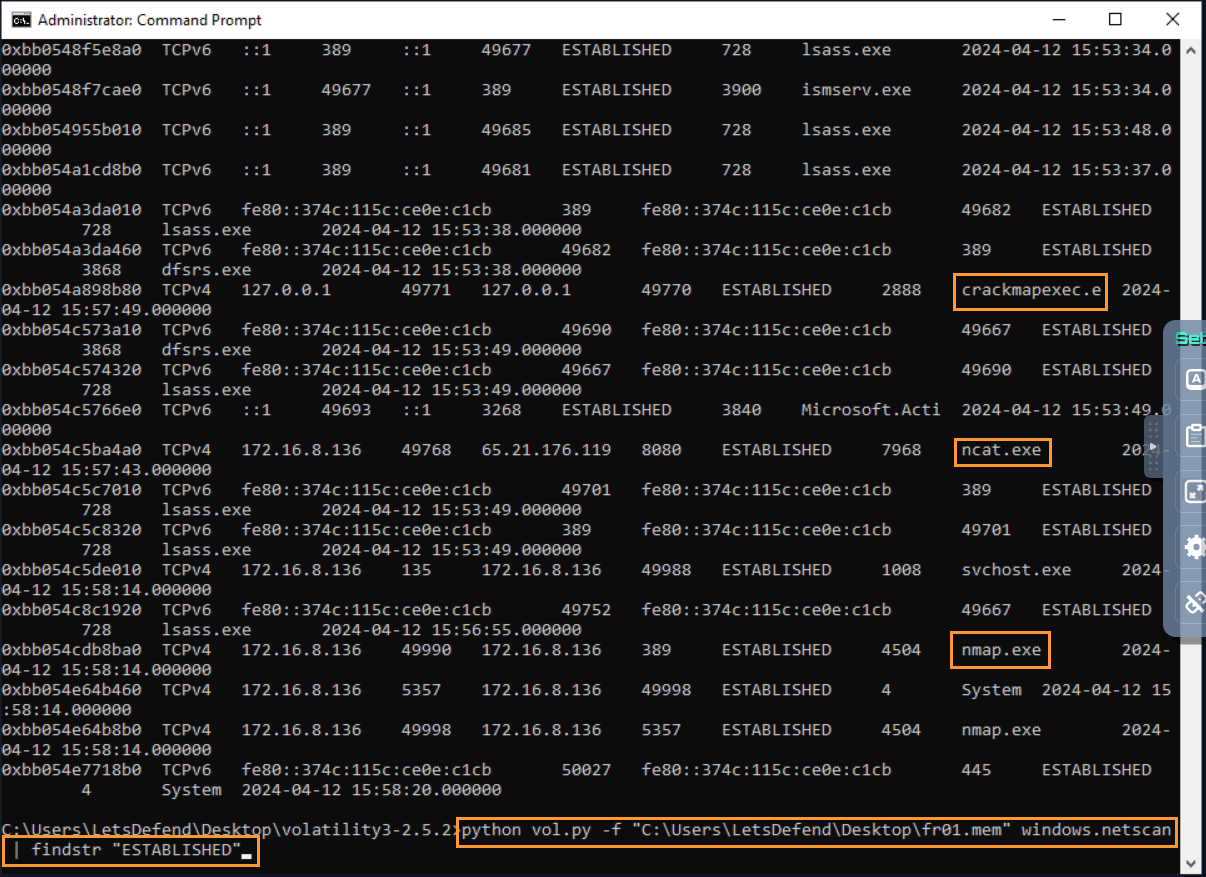Screen dimensions: 1206x877
Task: Click the port 50027 value
Action: tap(586, 770)
